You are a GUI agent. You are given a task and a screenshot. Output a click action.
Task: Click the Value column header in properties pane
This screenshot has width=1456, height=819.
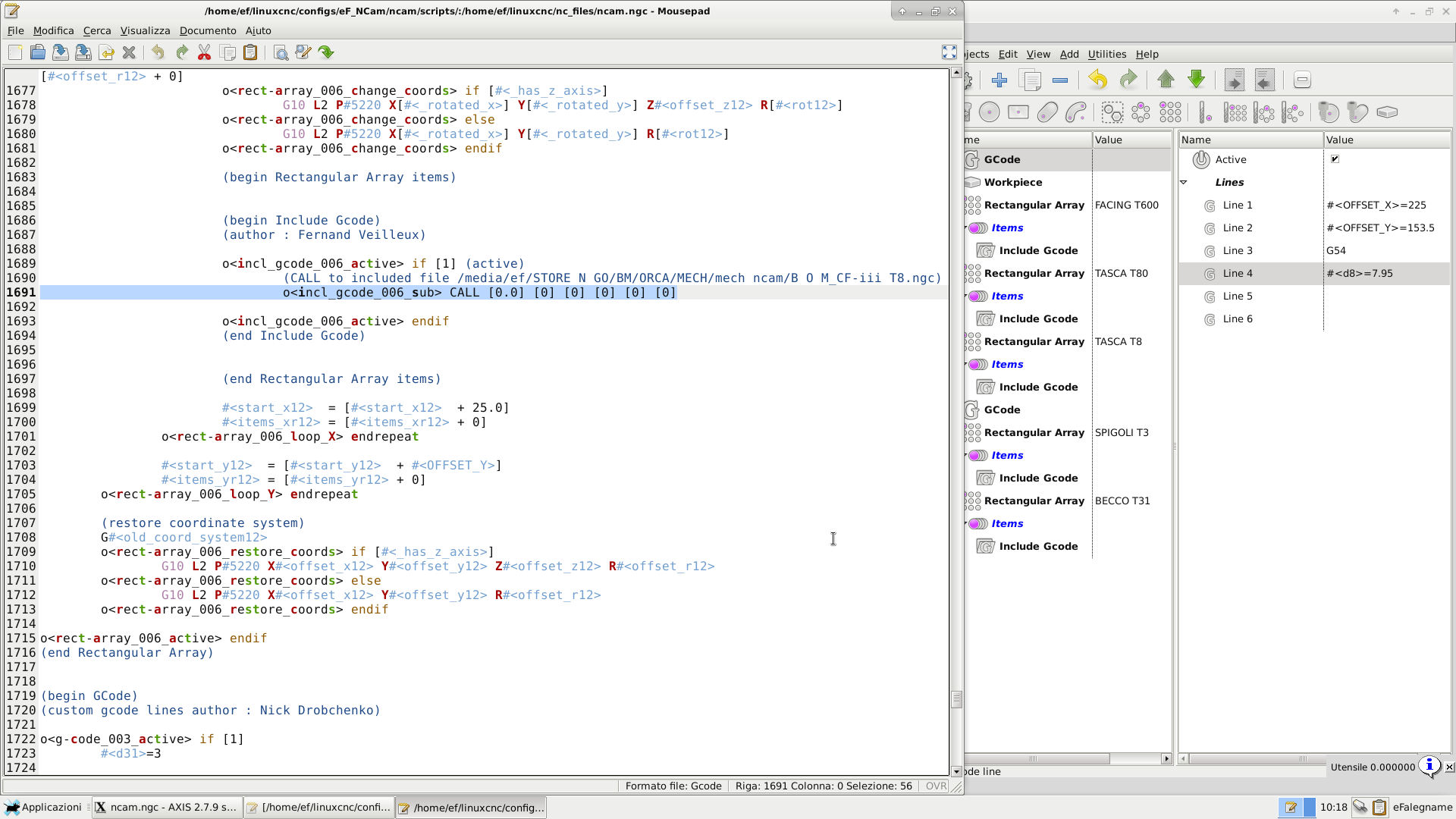(1386, 140)
